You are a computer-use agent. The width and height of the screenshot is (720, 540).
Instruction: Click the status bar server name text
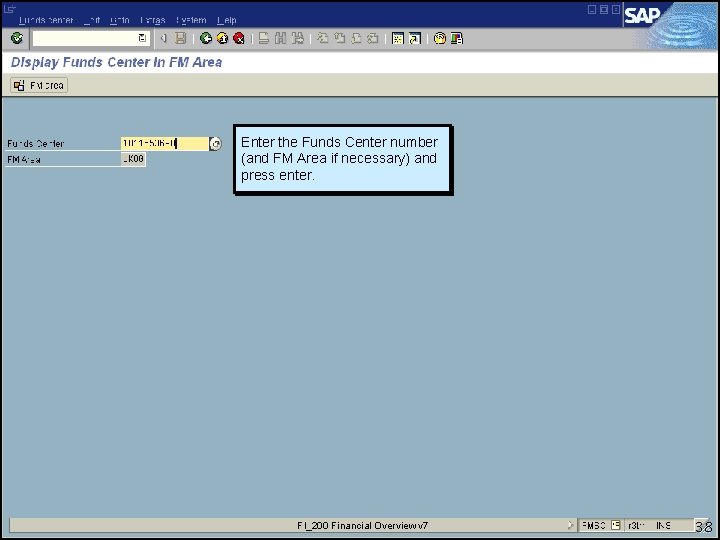pyautogui.click(x=636, y=525)
